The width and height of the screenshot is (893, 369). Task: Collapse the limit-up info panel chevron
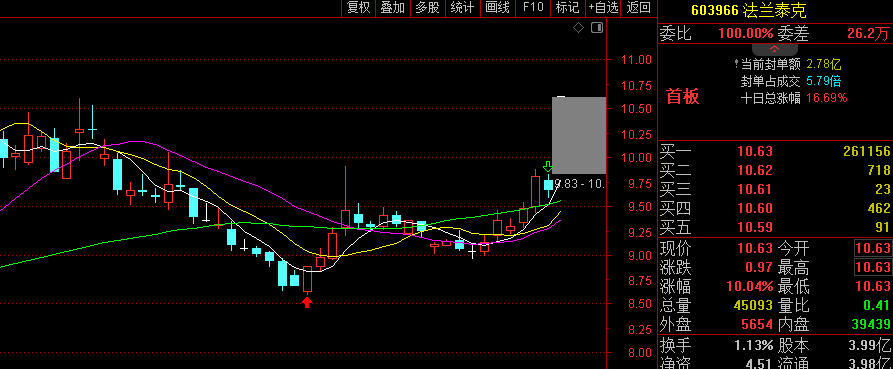click(774, 50)
